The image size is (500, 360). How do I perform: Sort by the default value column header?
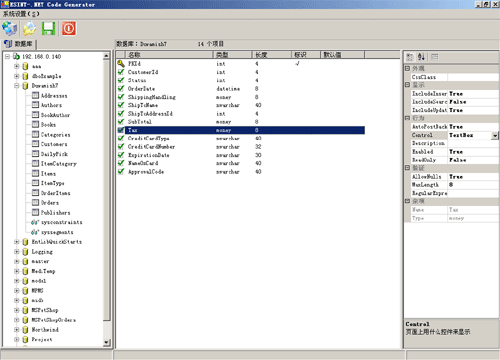343,55
